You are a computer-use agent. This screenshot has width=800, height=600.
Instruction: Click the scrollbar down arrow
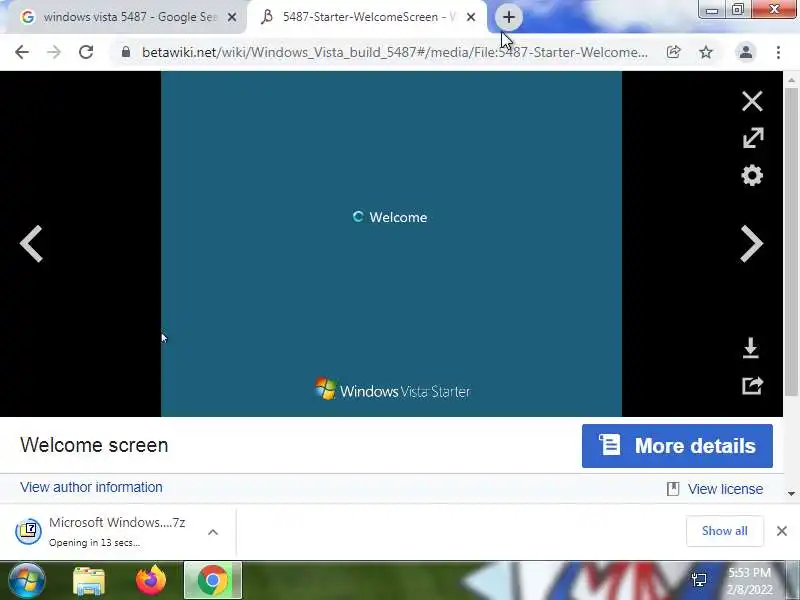tap(791, 493)
